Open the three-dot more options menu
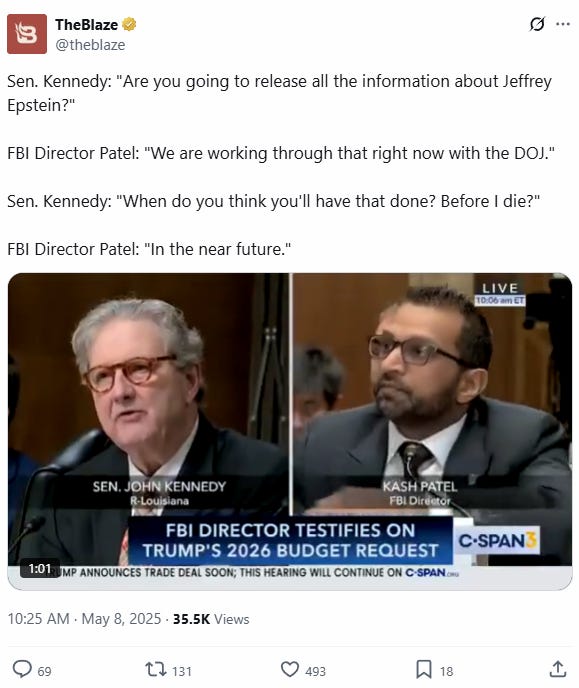The width and height of the screenshot is (579, 688). pos(563,24)
